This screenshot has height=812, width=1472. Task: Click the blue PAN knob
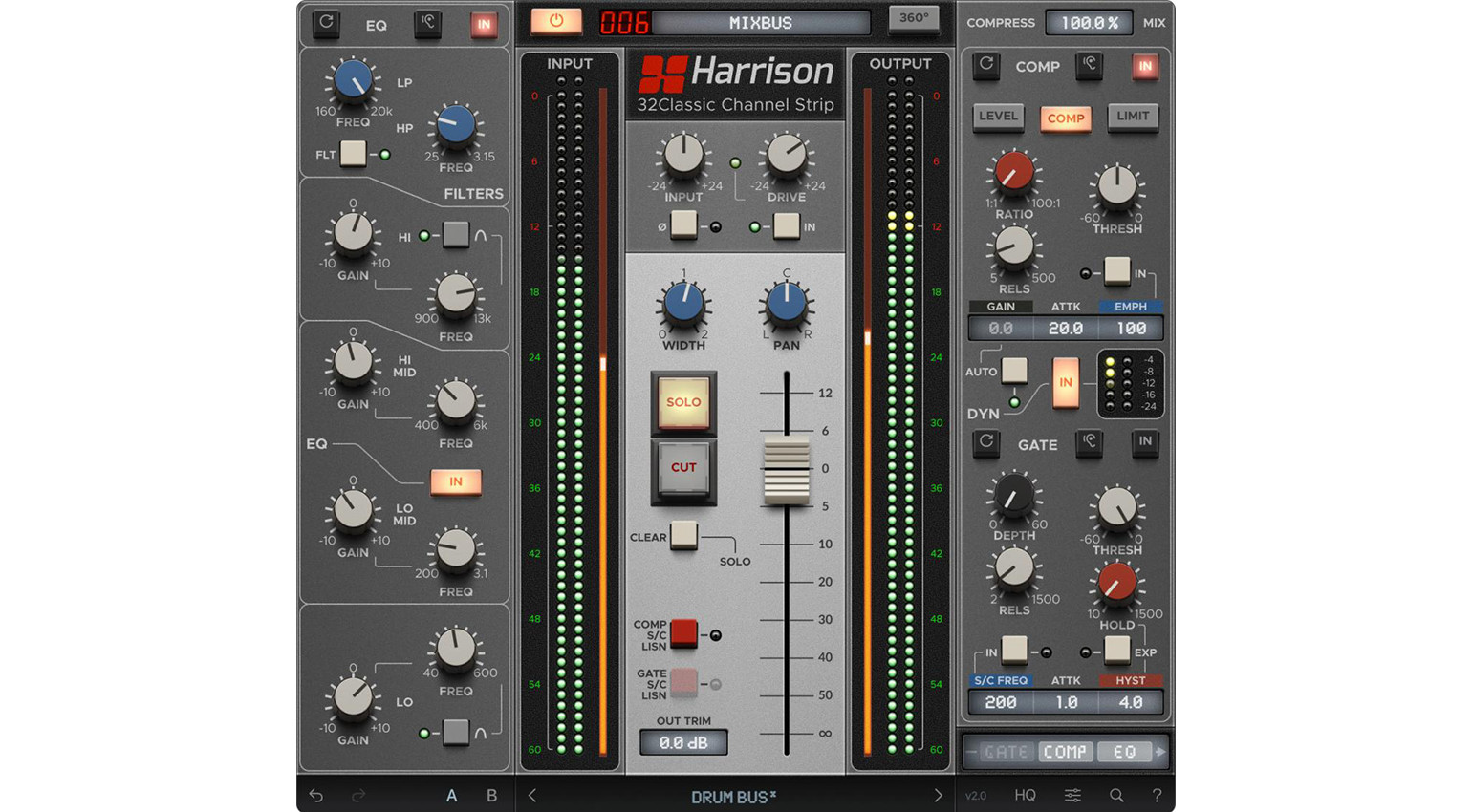tap(786, 303)
